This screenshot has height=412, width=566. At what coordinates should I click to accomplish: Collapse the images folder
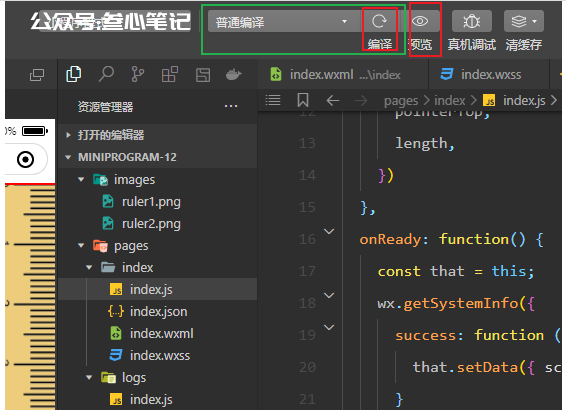(x=81, y=179)
